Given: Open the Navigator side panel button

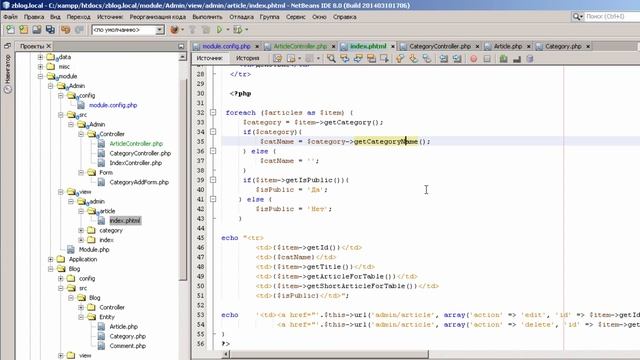Looking at the screenshot, I should point(7,73).
